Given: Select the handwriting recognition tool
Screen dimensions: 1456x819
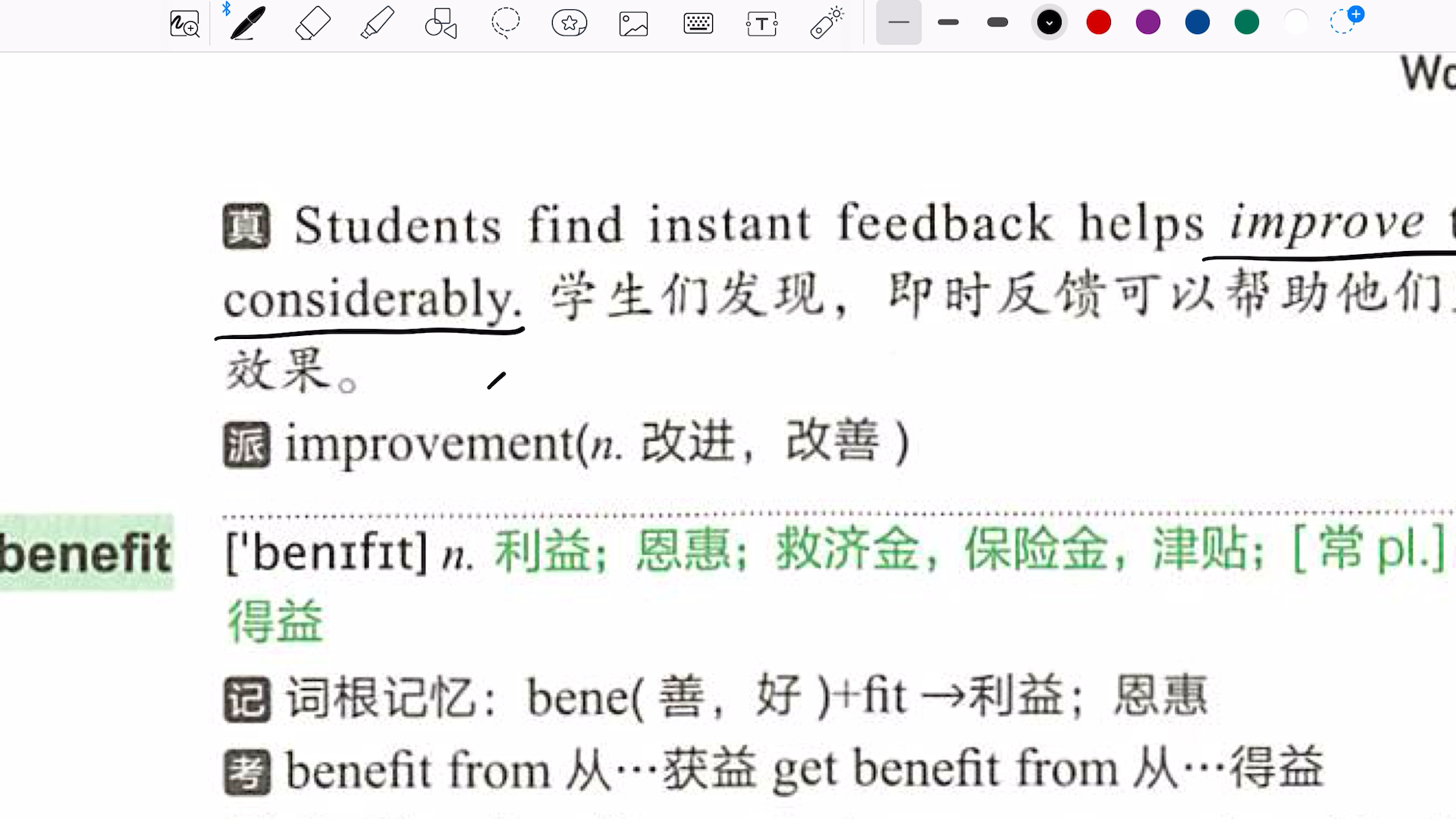Looking at the screenshot, I should (184, 23).
